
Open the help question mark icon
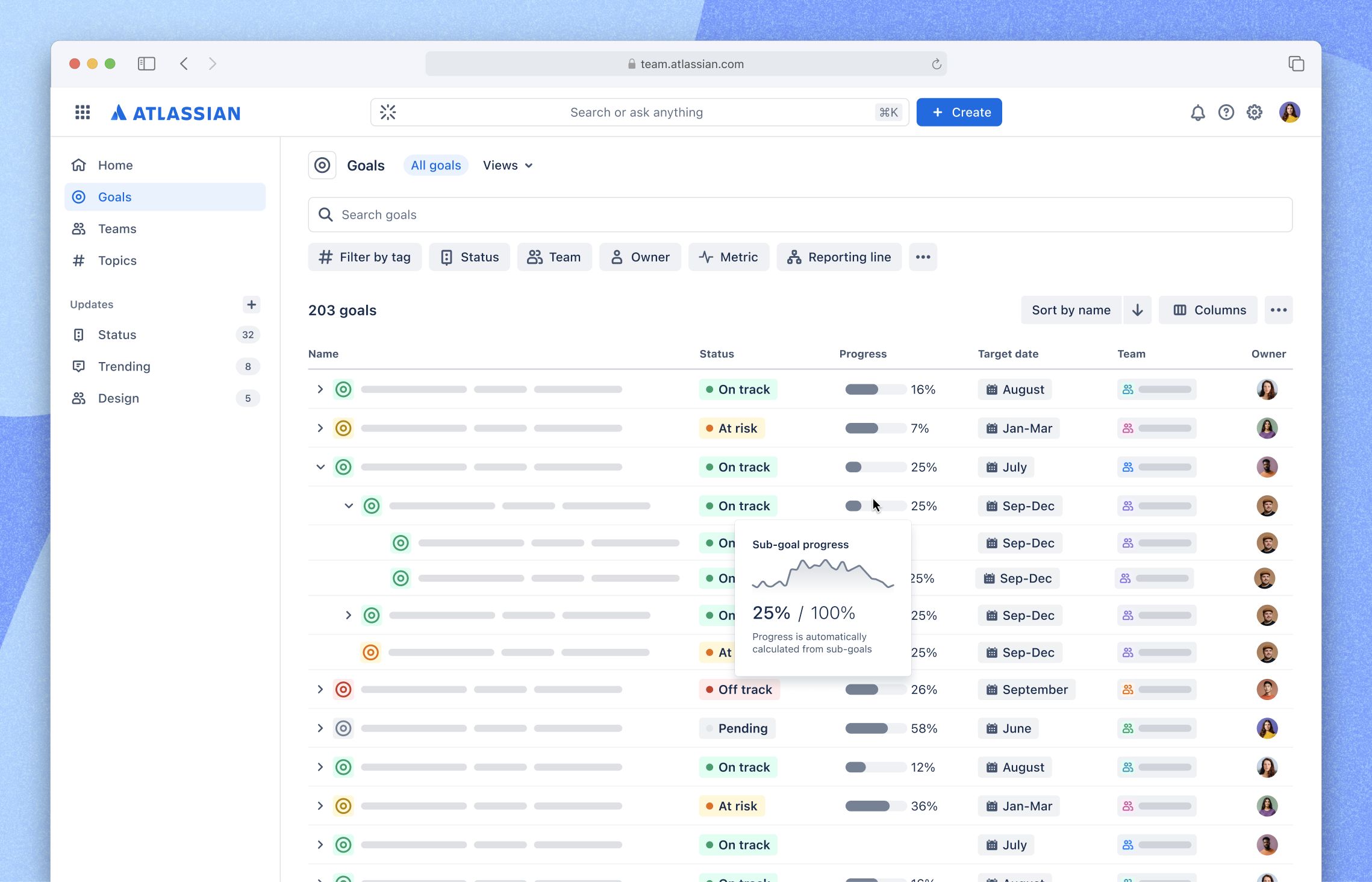(x=1226, y=112)
